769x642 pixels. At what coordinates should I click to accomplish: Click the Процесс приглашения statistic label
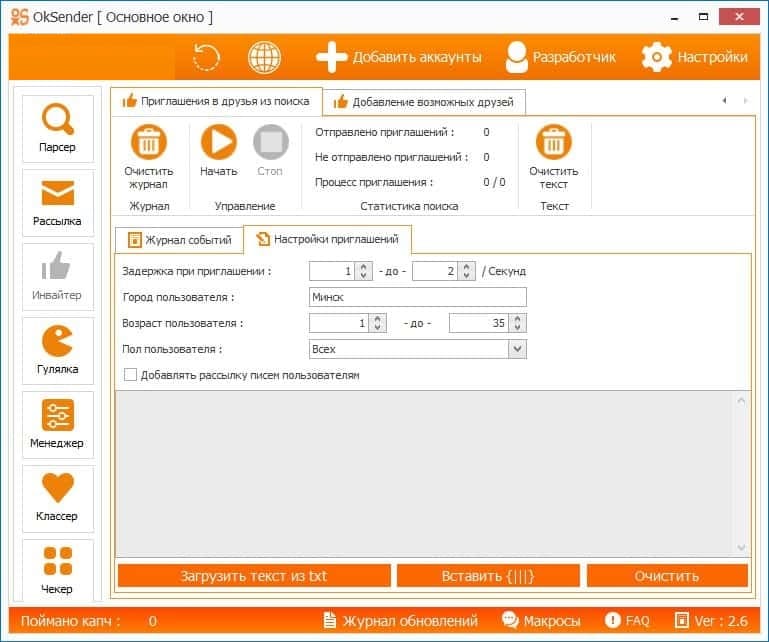pos(374,182)
